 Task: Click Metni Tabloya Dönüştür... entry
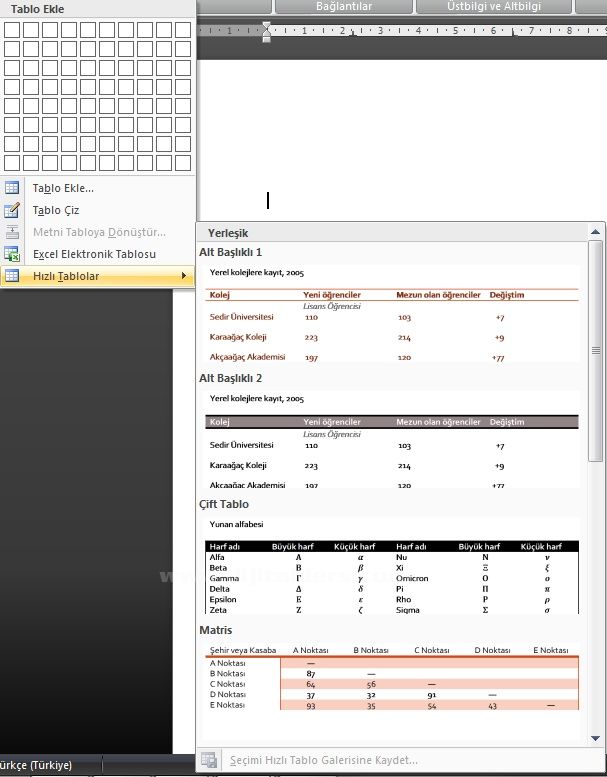click(x=98, y=232)
